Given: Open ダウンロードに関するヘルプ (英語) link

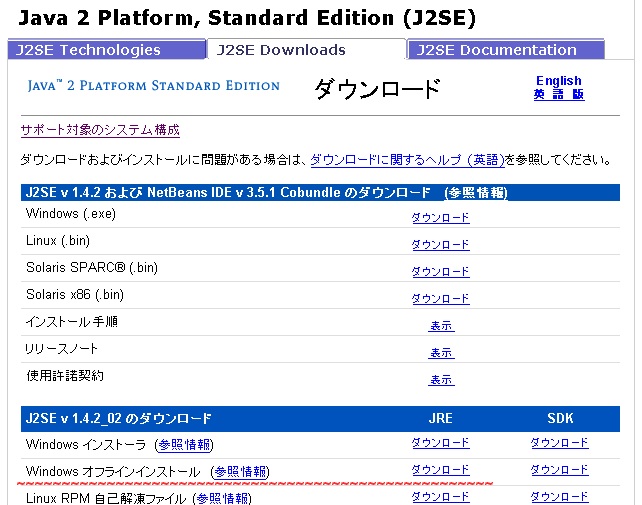Looking at the screenshot, I should click(407, 159).
